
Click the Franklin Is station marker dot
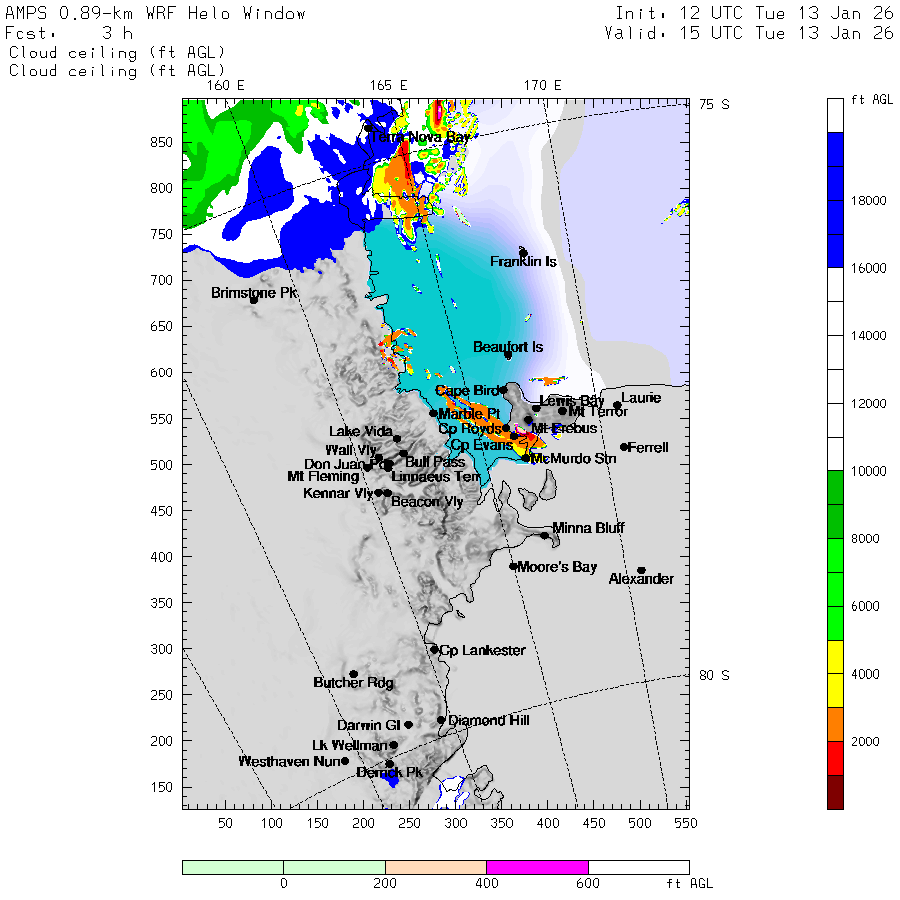[x=523, y=252]
